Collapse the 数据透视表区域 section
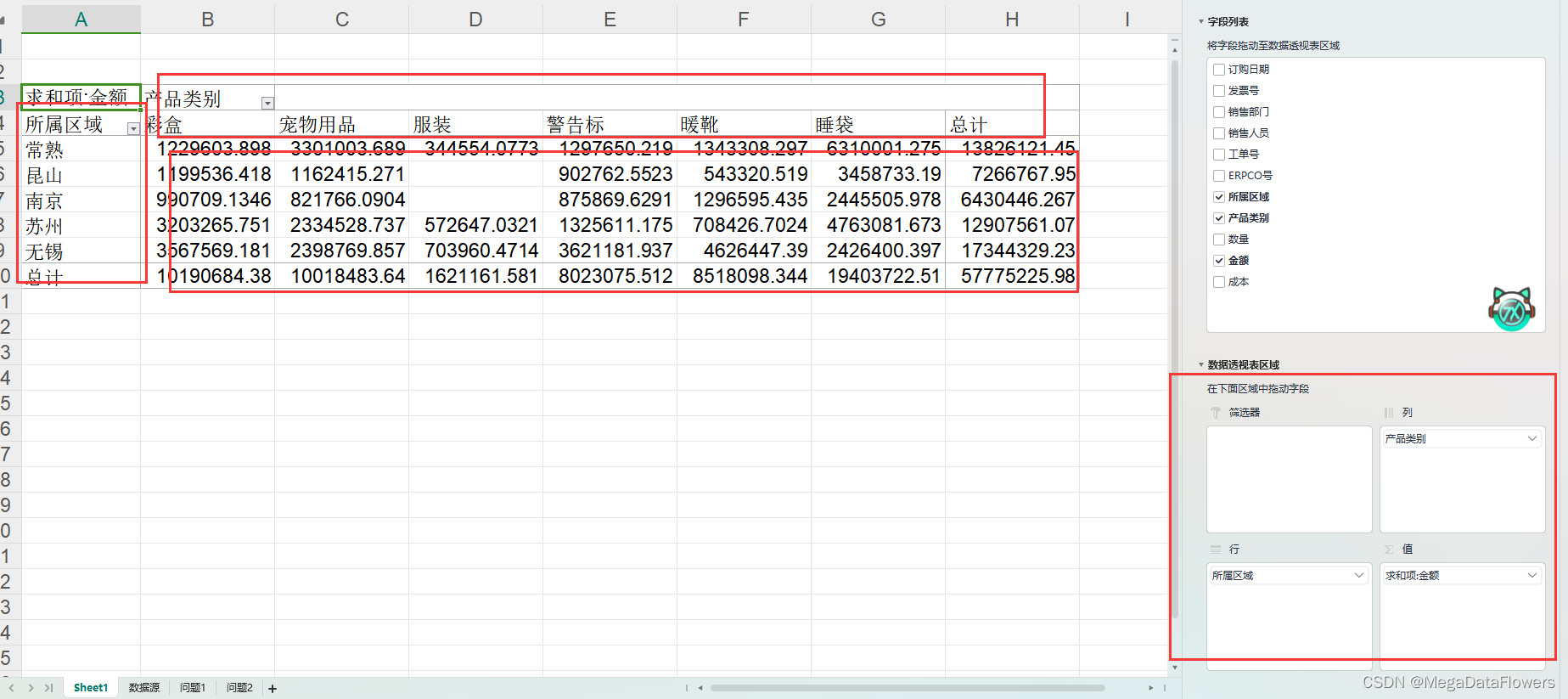The image size is (1568, 699). 1201,365
